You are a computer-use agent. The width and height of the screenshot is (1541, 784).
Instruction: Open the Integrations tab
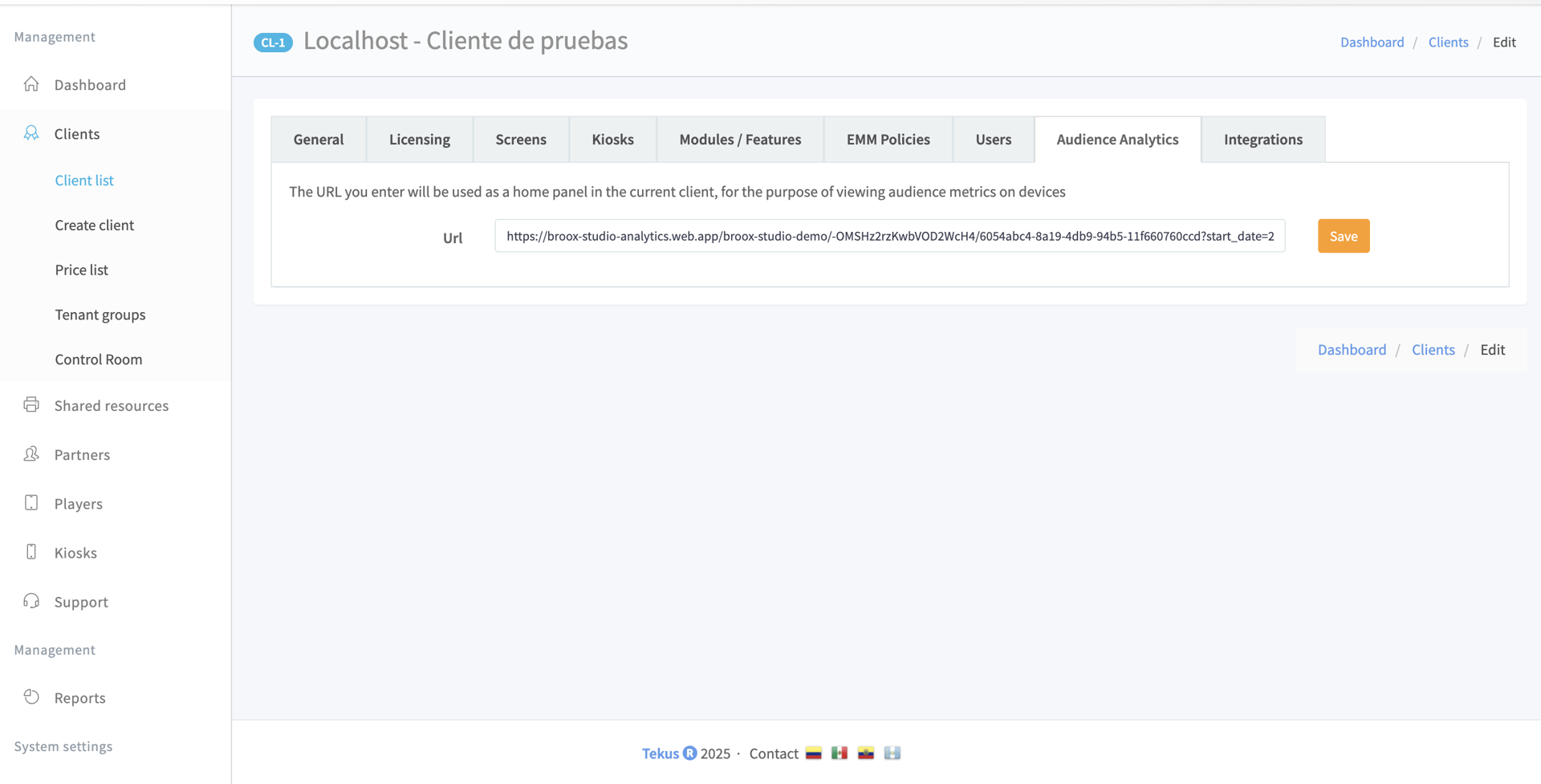pyautogui.click(x=1262, y=140)
